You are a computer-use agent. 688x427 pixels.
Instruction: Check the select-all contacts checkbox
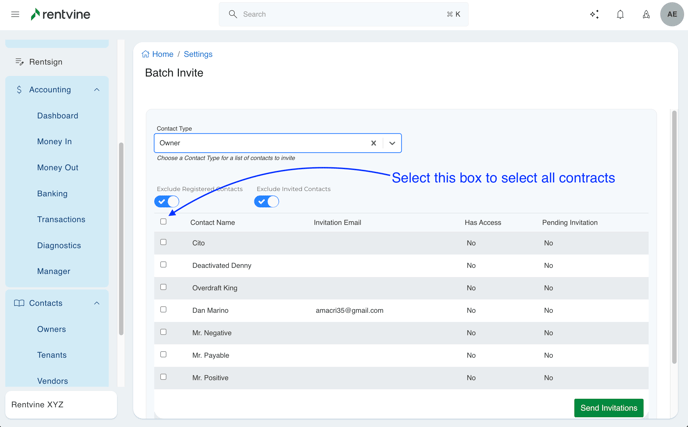[164, 221]
